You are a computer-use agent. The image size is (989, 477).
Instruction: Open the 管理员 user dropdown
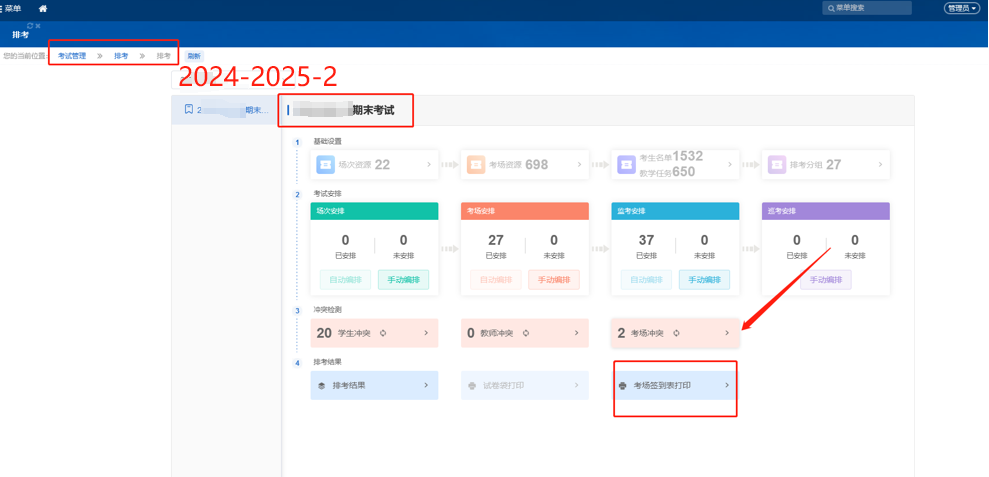pyautogui.click(x=961, y=8)
